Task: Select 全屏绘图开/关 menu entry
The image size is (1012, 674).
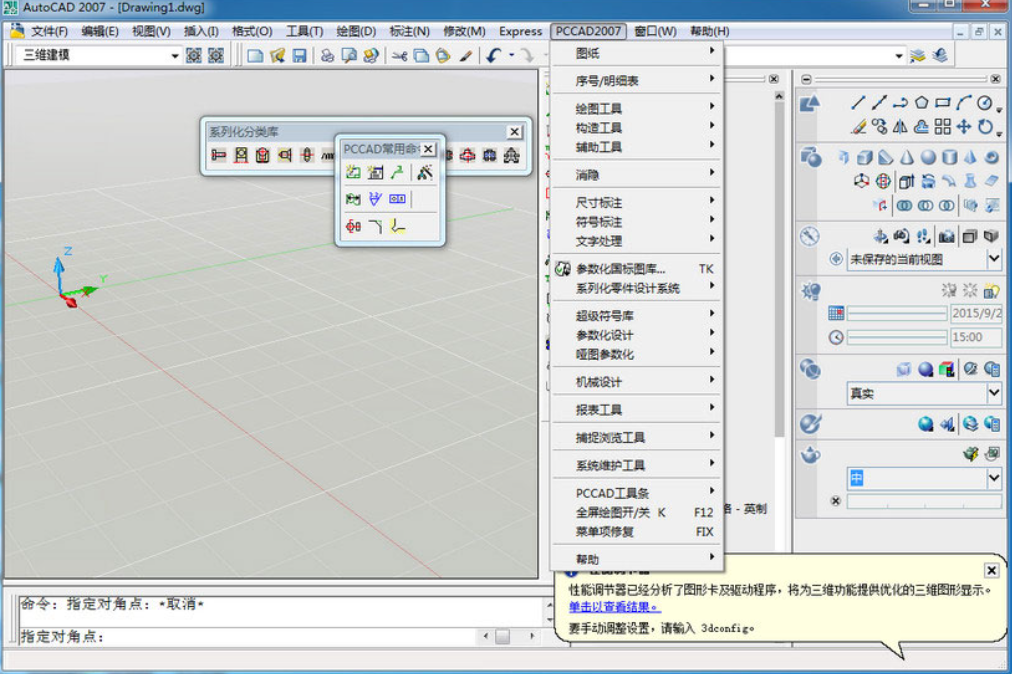Action: click(x=637, y=513)
